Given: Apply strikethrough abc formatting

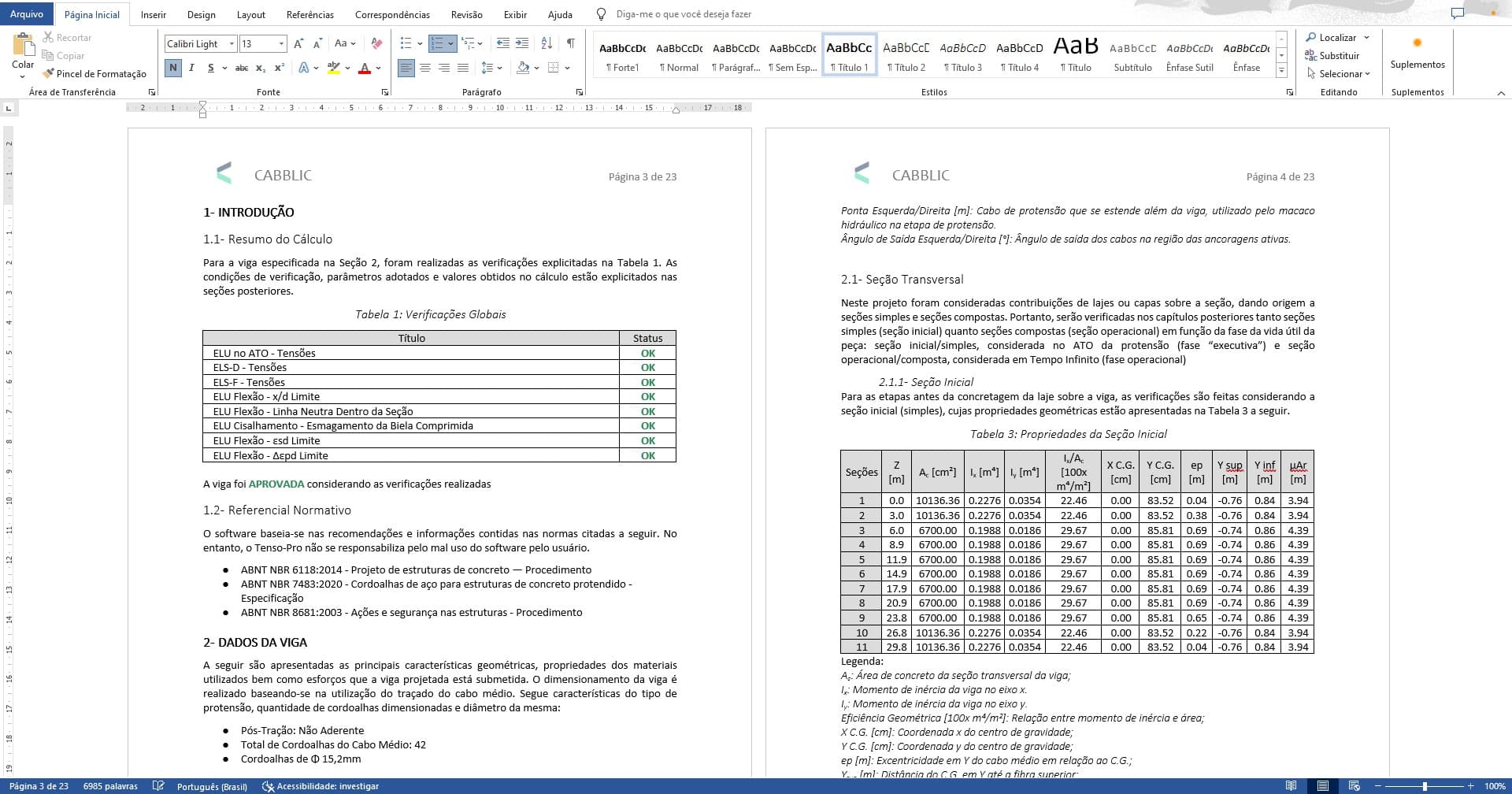Looking at the screenshot, I should click(242, 69).
